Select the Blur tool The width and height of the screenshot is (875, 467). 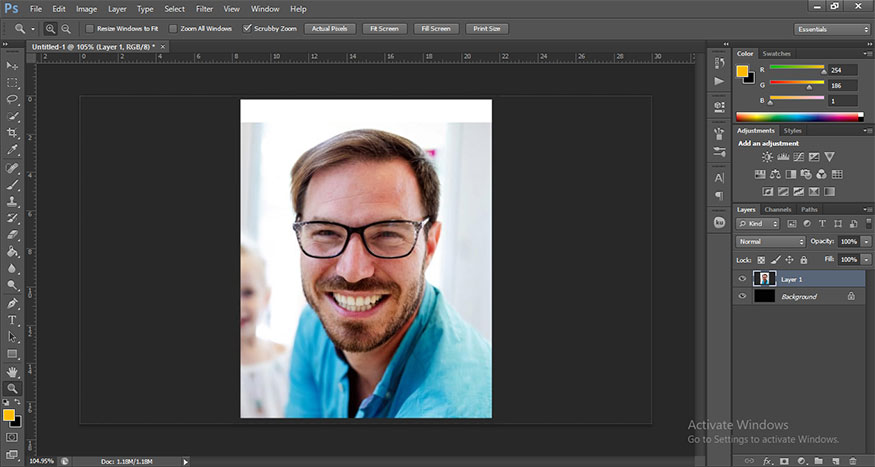[x=12, y=268]
